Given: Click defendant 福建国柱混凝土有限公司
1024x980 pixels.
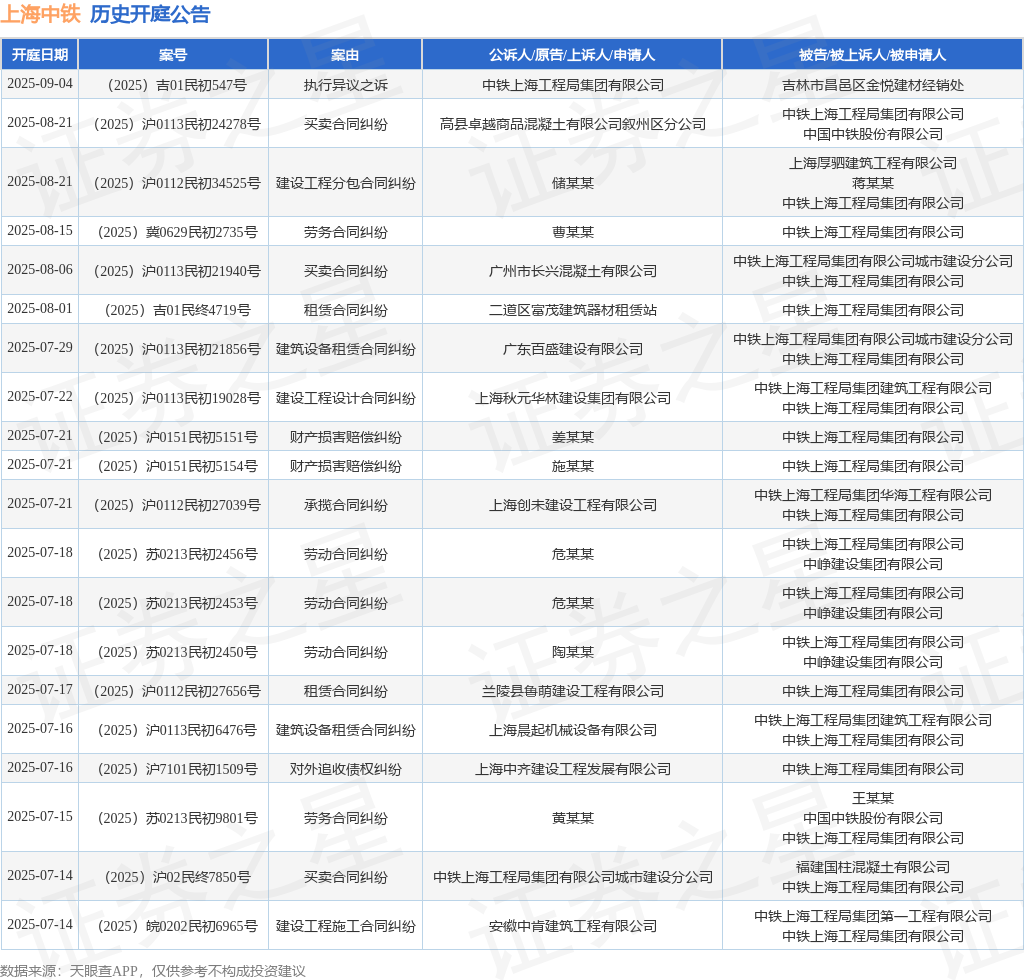Looking at the screenshot, I should click(872, 867).
